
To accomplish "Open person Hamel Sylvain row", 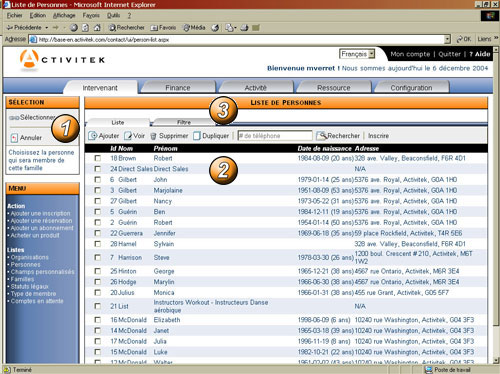I will pos(286,244).
